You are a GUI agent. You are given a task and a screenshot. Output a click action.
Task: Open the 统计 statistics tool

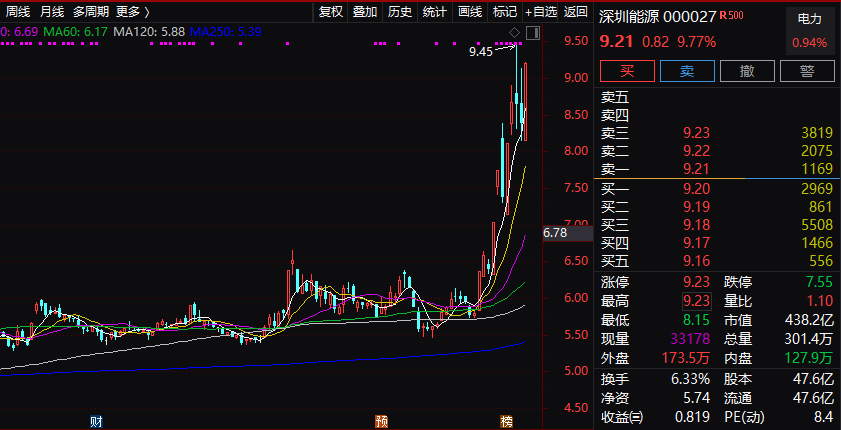434,11
